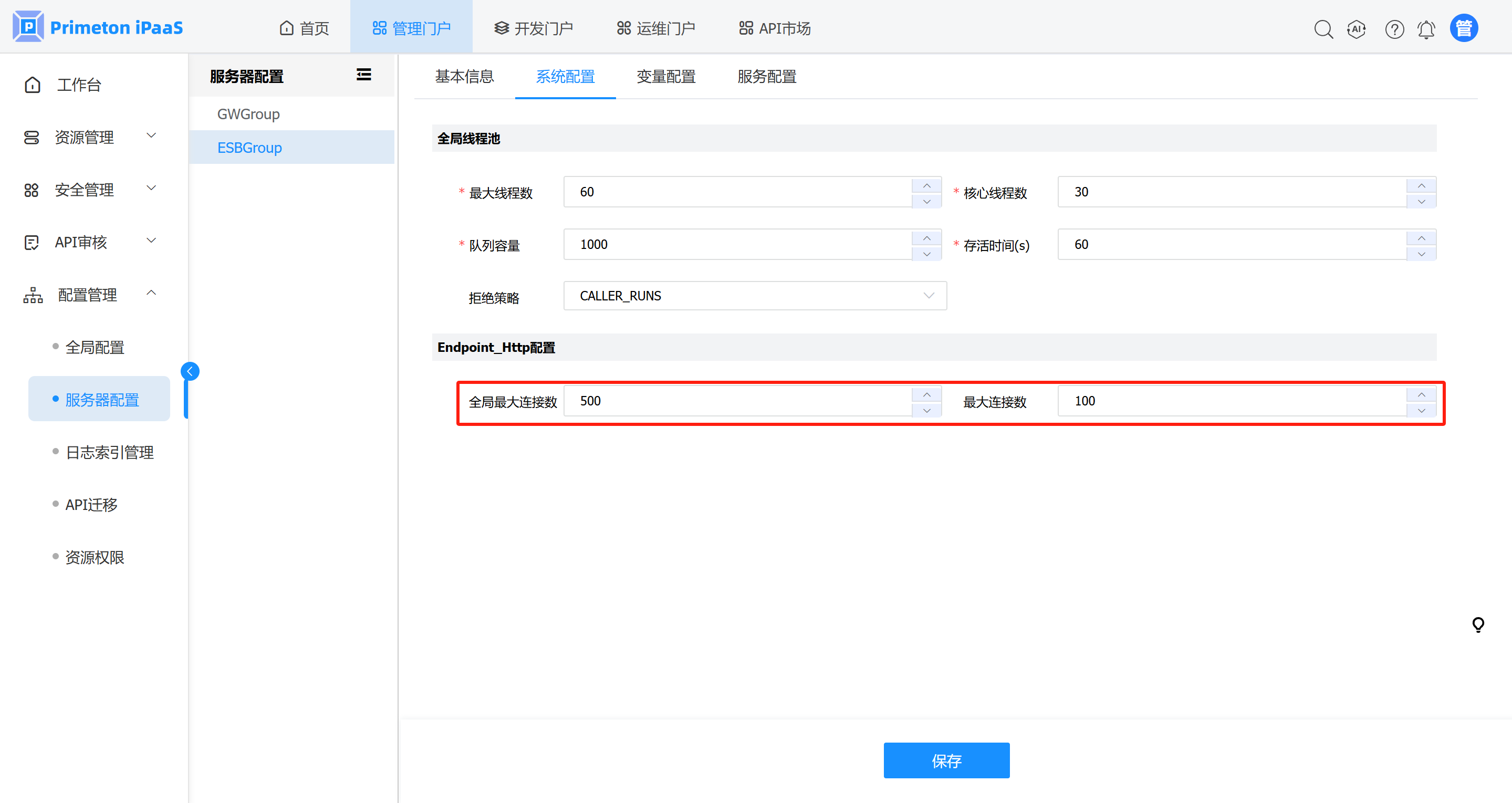Increase 最大线程数 with up arrow
Screen dimensions: 1512x803
[926, 185]
